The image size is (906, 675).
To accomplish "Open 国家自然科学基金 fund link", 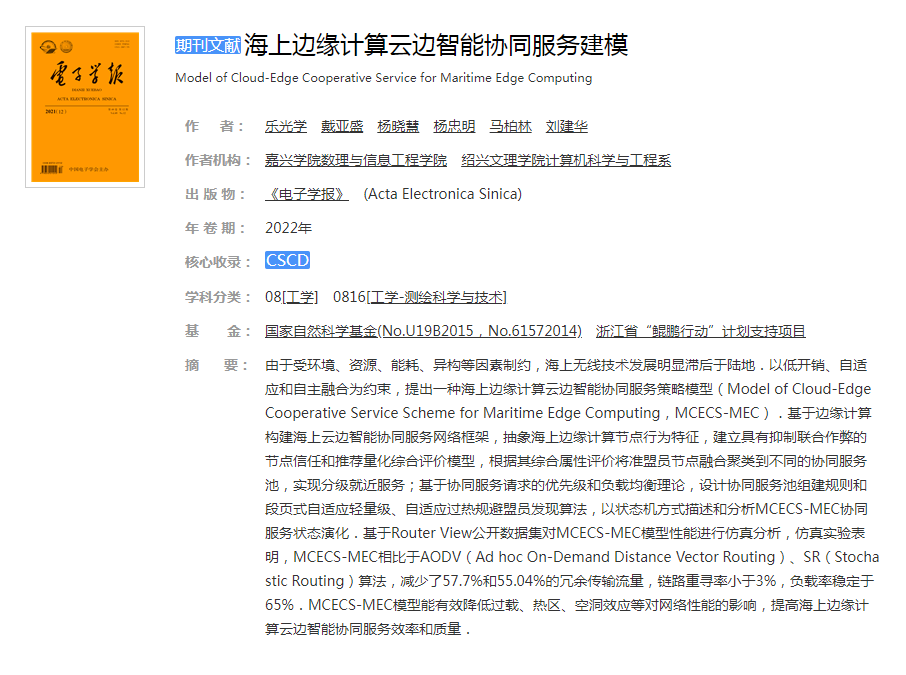I will pos(423,331).
